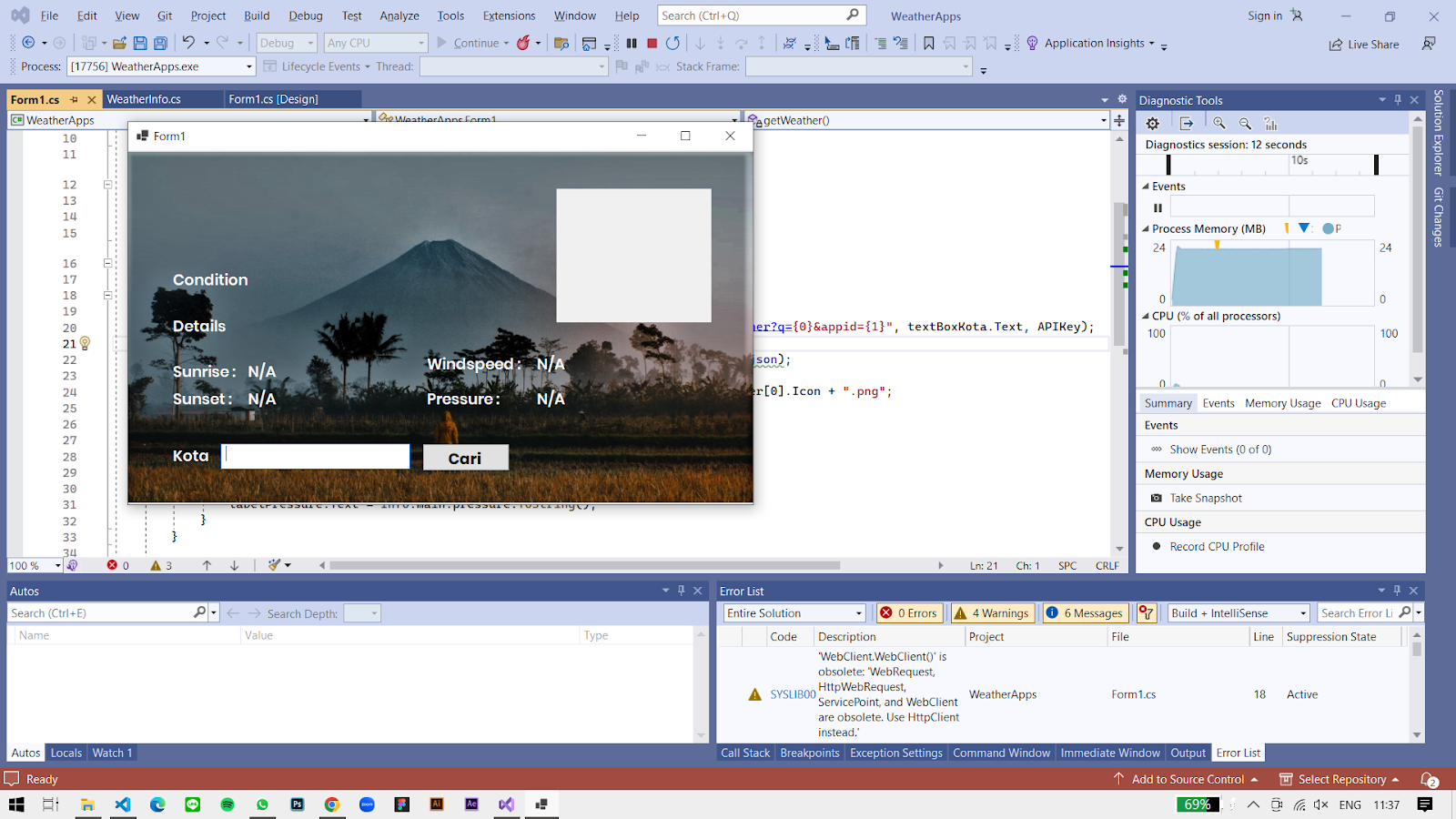Open Diagnostic Tools settings gear
Screen dimensions: 1456x819
click(1153, 124)
